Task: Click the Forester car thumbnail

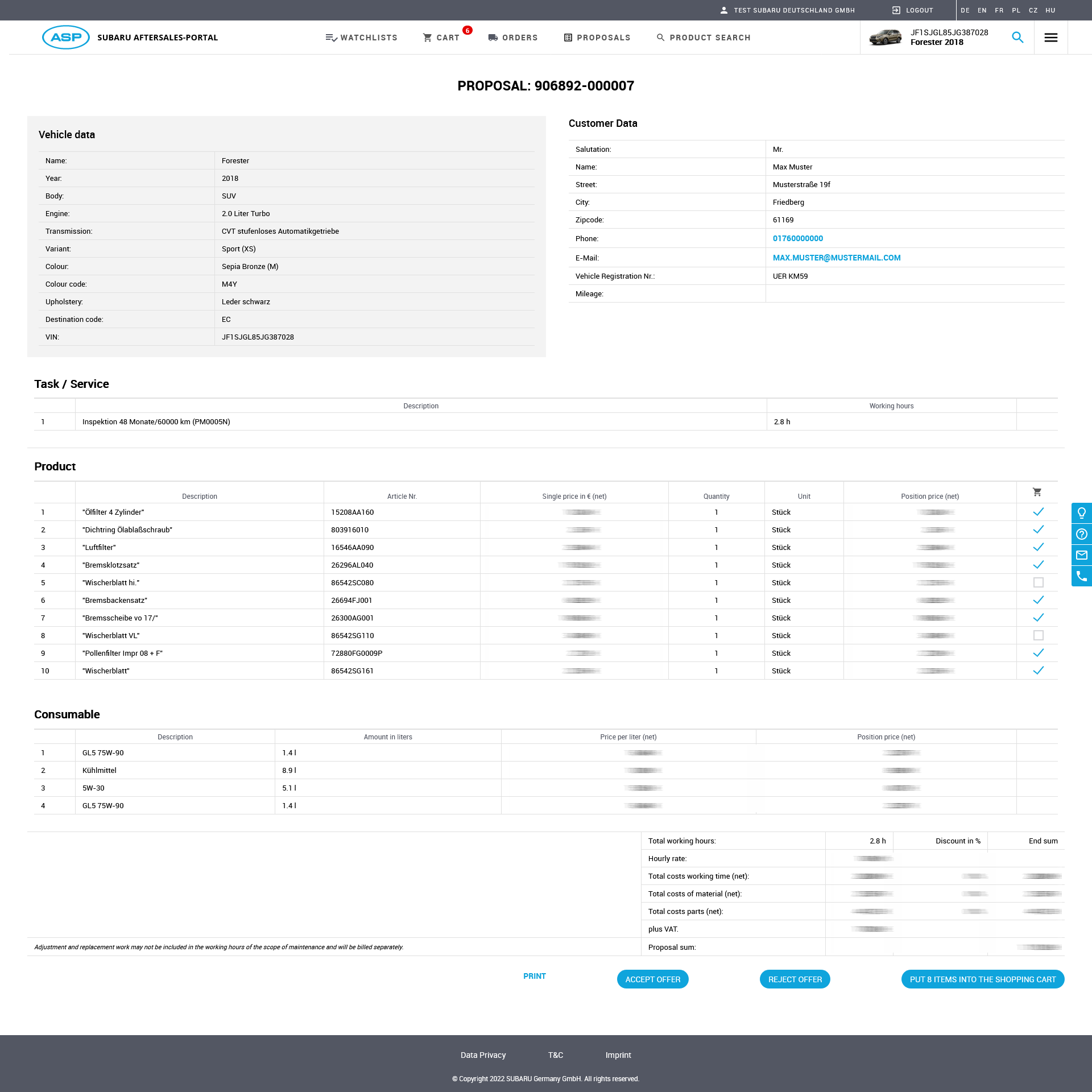Action: click(885, 38)
